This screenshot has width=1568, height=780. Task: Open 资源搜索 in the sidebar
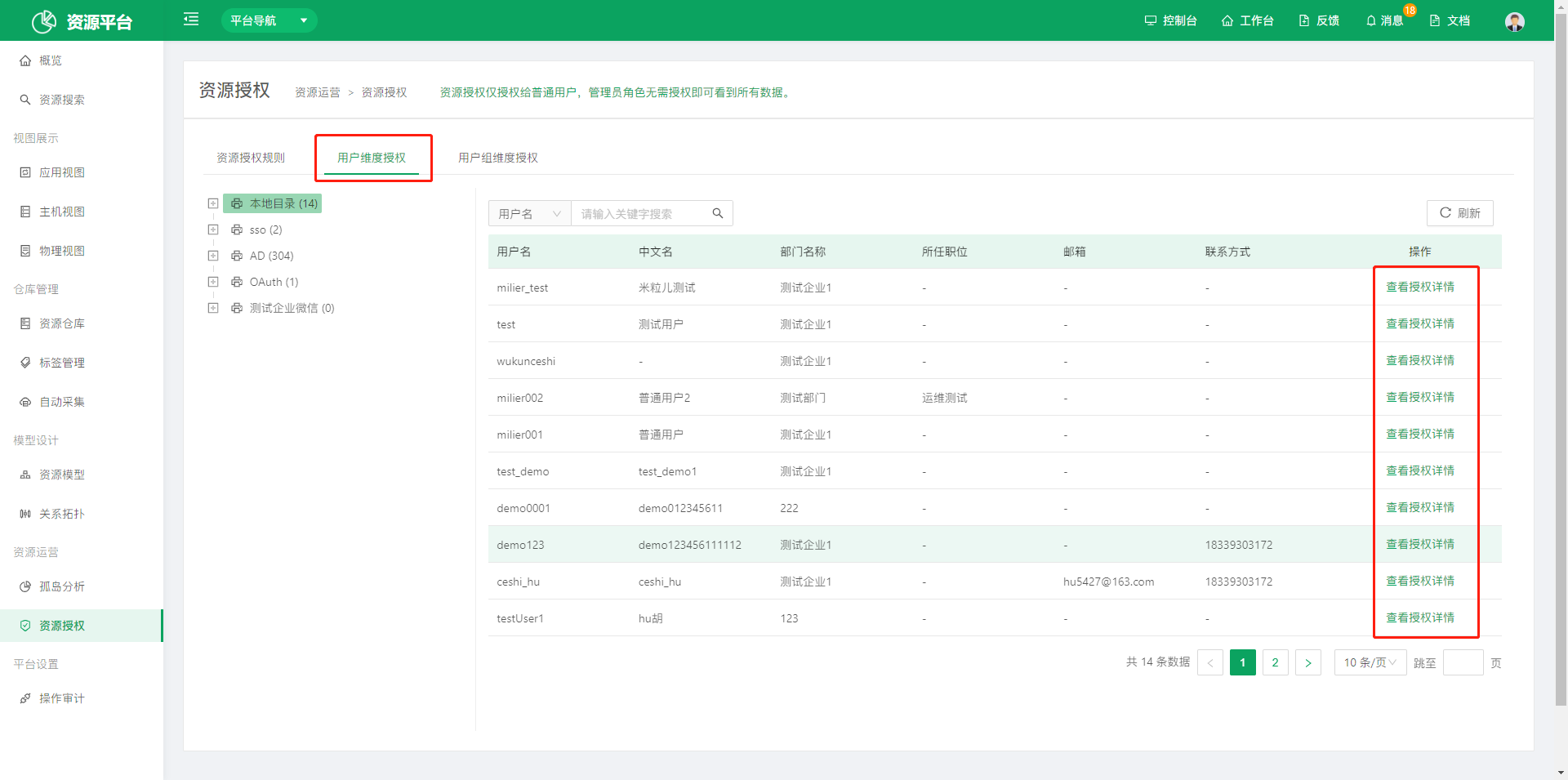coord(82,100)
